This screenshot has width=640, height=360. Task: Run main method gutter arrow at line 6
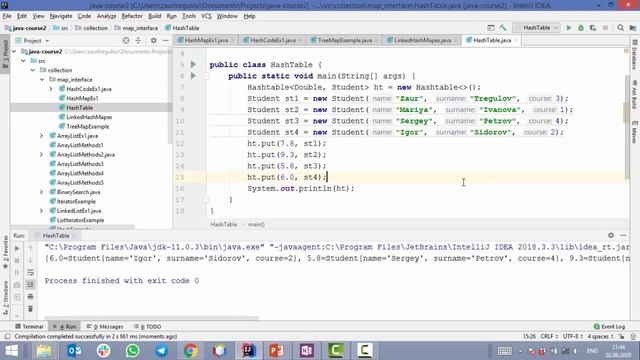tap(193, 76)
